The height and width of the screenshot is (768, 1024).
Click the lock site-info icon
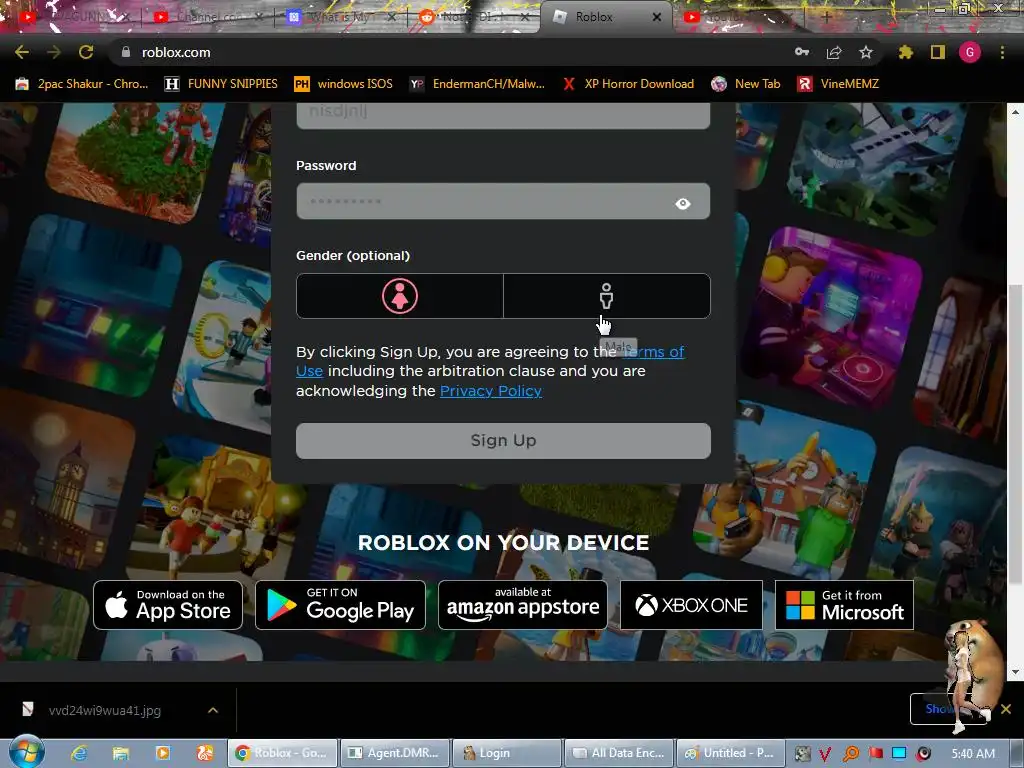126,52
